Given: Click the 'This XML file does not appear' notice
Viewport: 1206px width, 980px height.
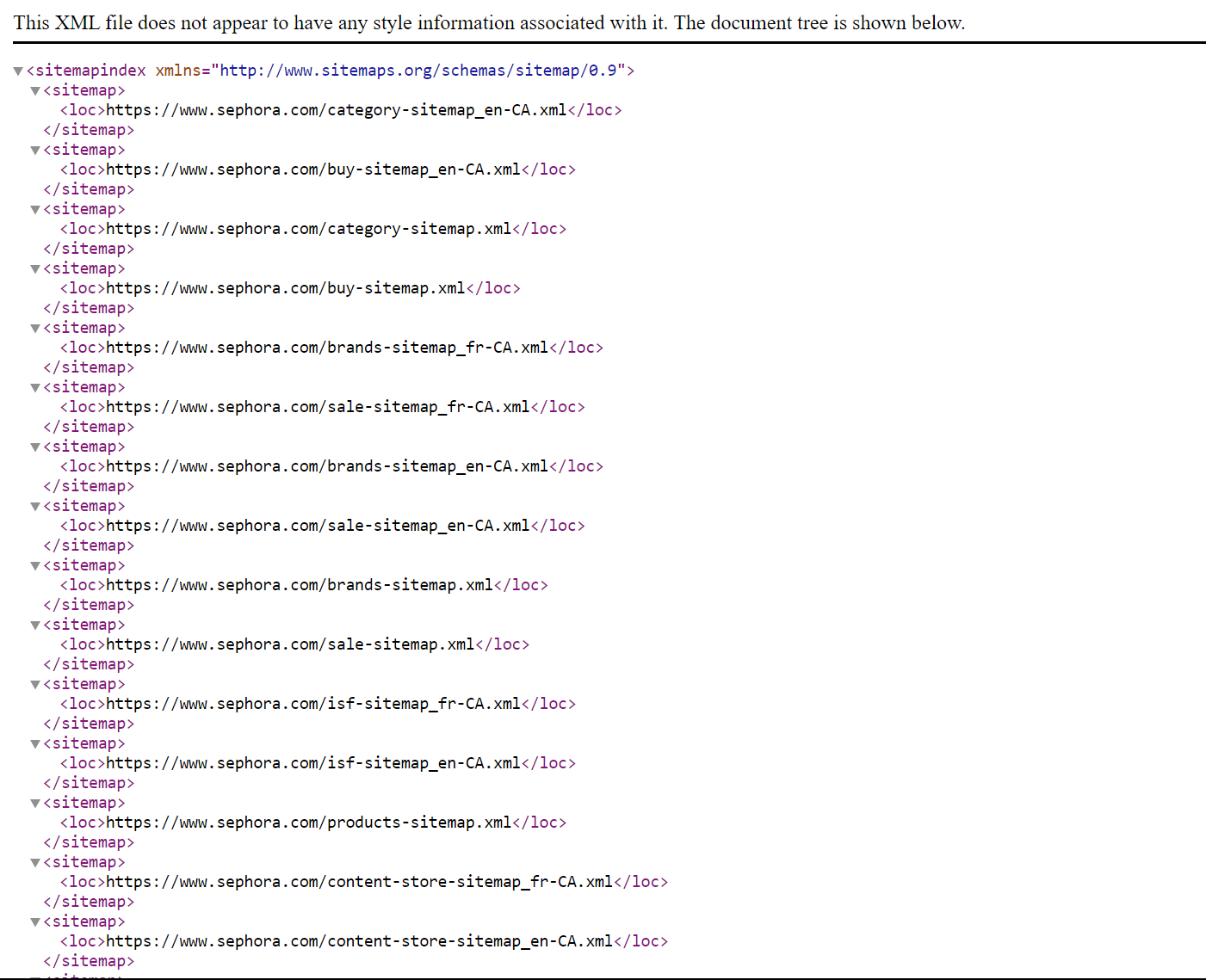Looking at the screenshot, I should (x=489, y=22).
